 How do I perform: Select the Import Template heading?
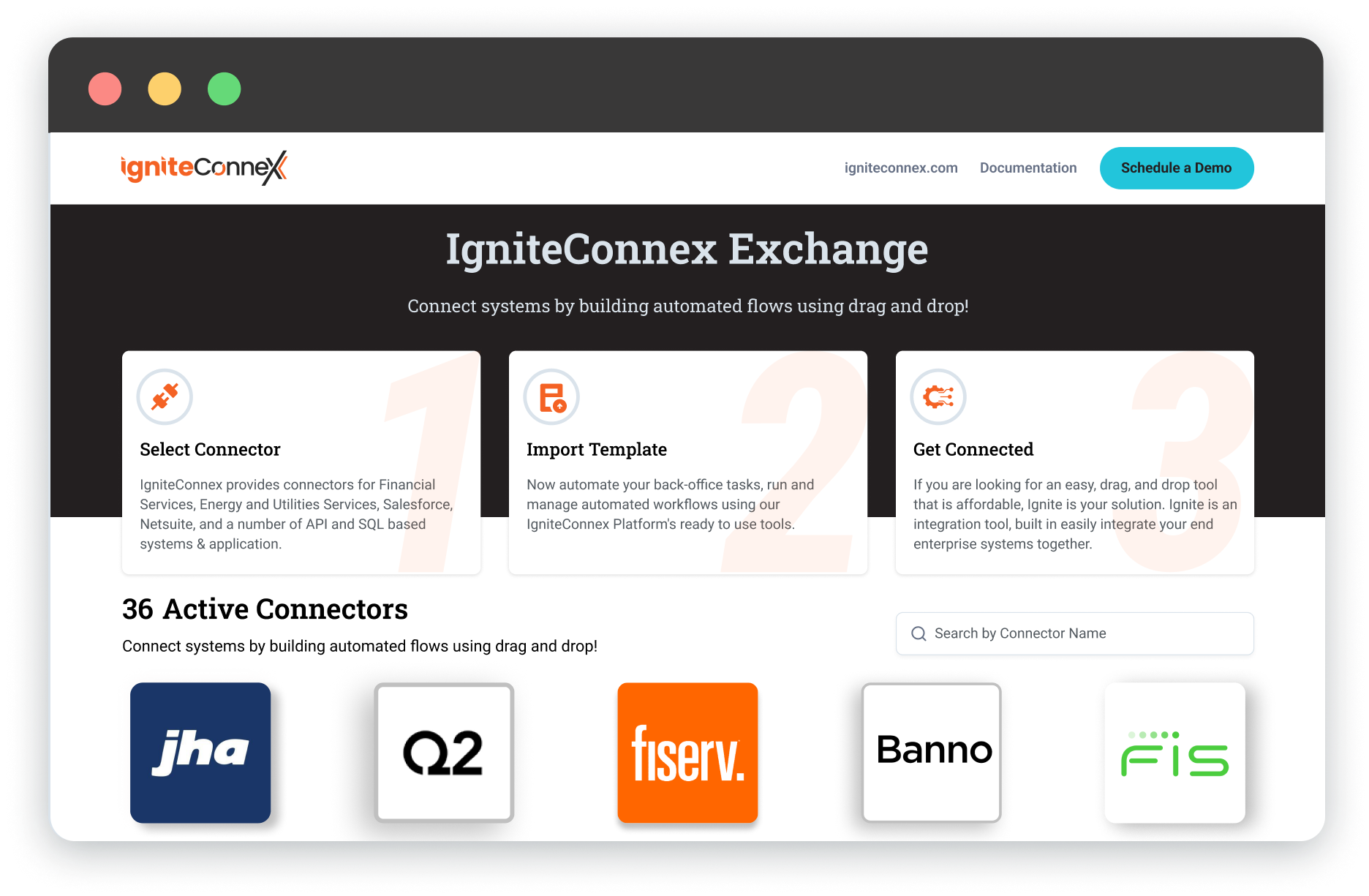597,450
